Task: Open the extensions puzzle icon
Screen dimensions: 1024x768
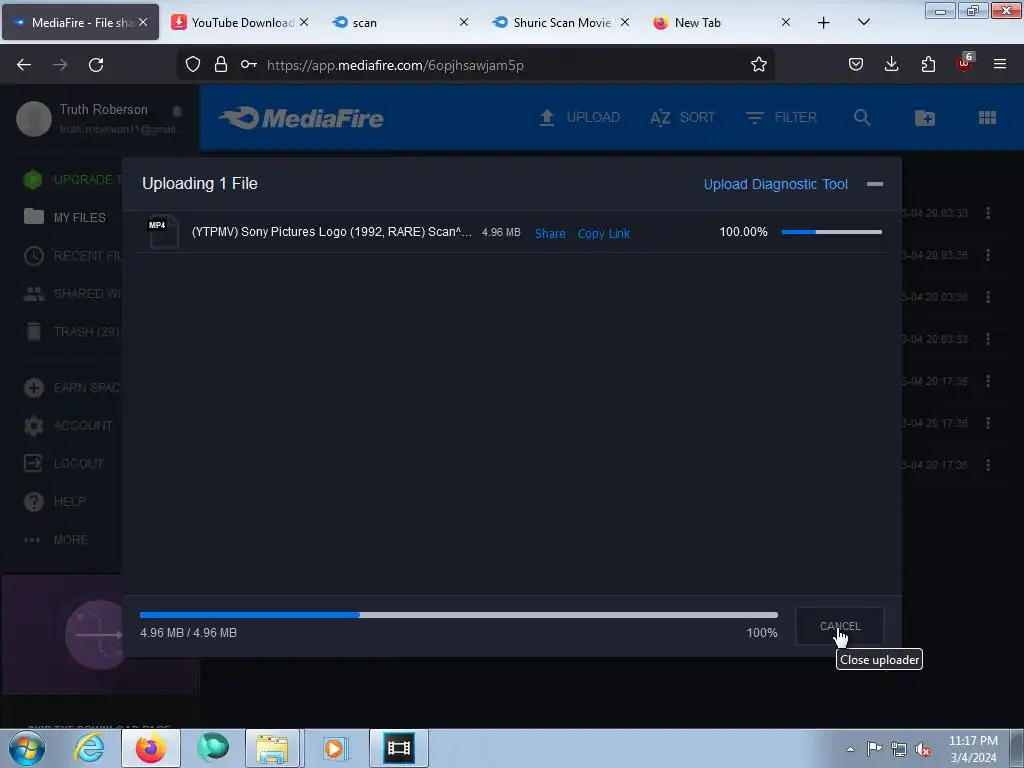Action: pos(928,65)
